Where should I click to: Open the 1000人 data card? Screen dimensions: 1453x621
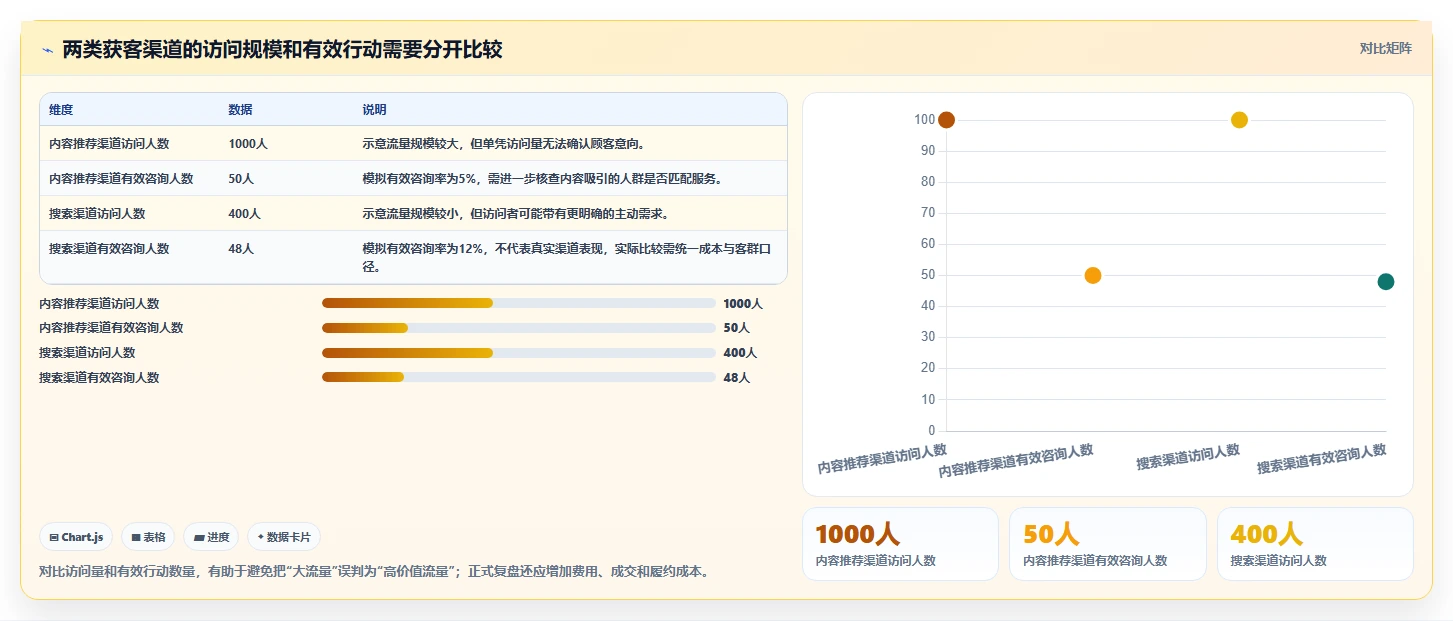click(900, 544)
